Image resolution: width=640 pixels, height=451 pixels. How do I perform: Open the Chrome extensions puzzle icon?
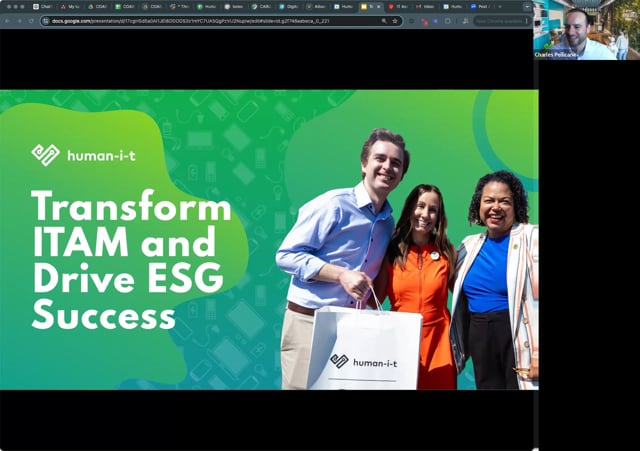point(448,21)
